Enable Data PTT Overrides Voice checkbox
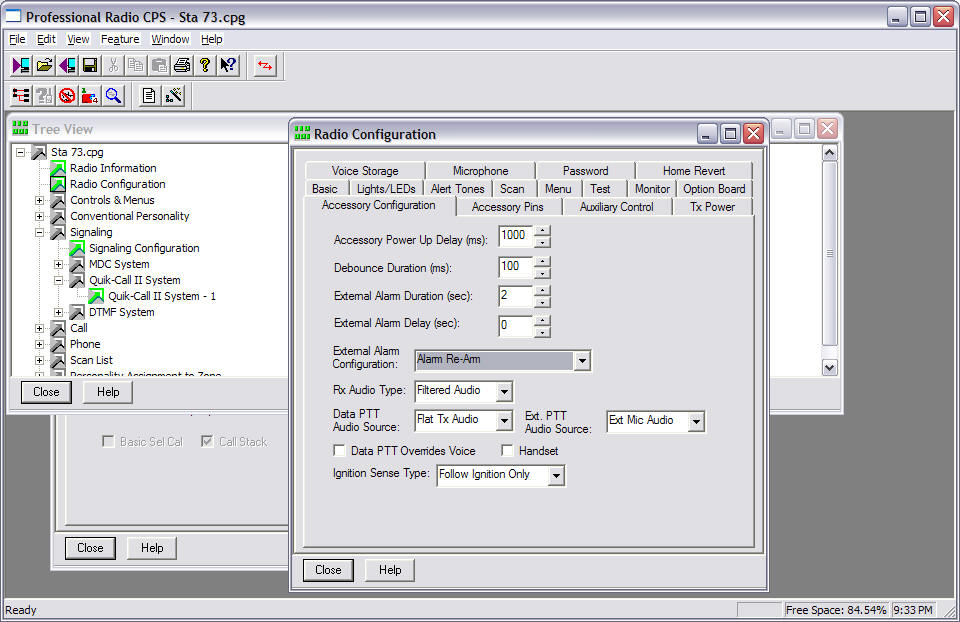This screenshot has width=960, height=622. 340,451
